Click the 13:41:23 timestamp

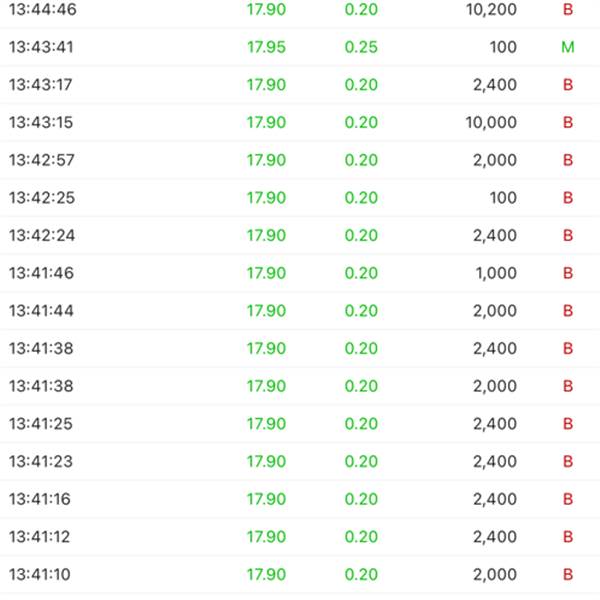tap(41, 462)
